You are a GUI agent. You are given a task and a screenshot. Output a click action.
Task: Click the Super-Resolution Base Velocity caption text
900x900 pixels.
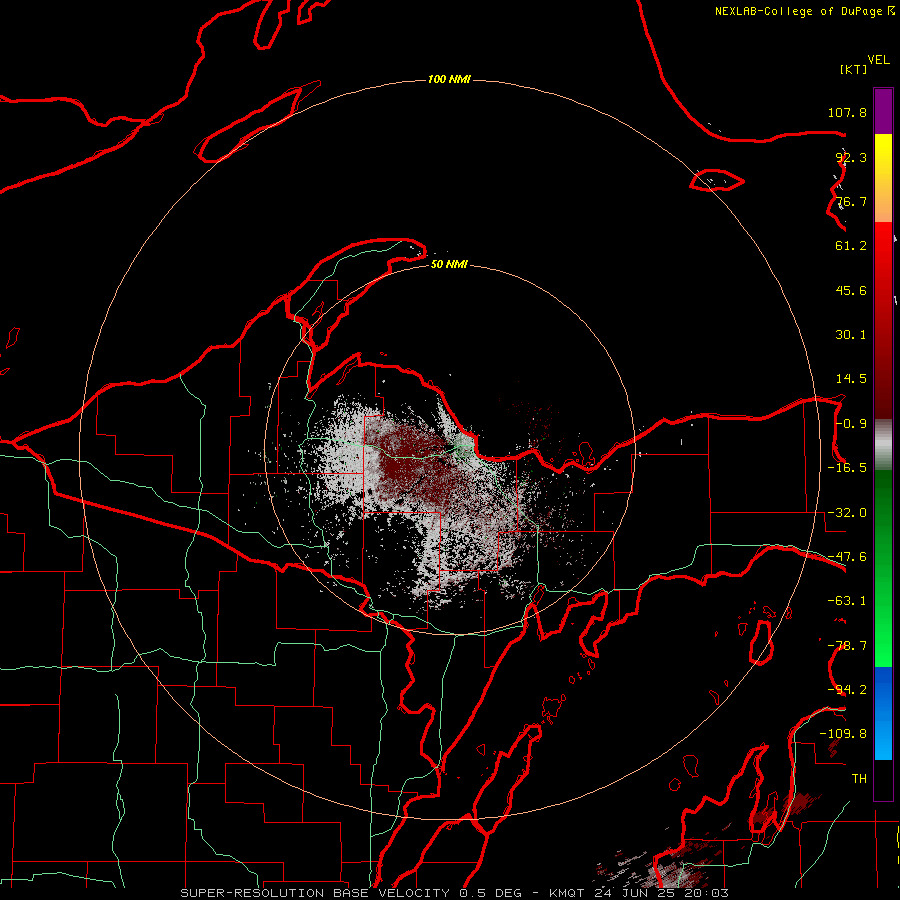pos(455,893)
